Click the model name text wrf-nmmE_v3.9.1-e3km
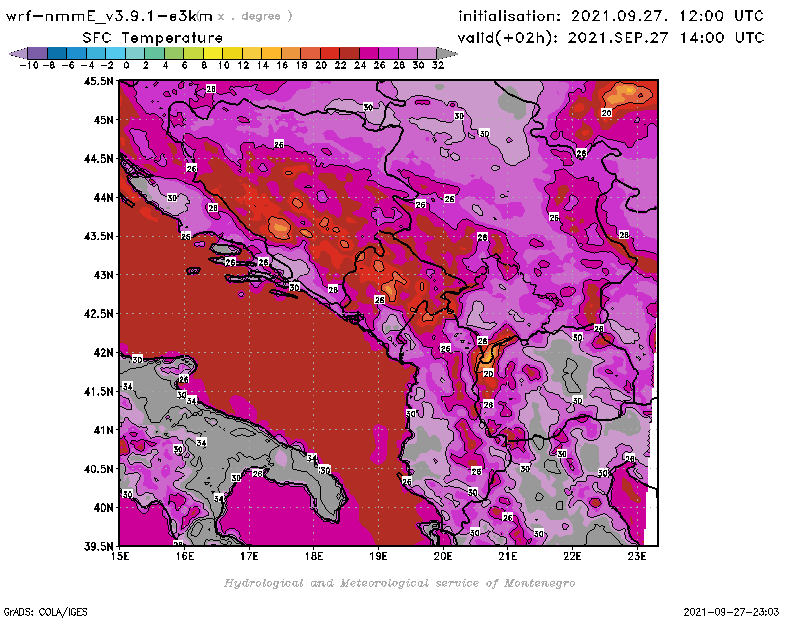Image resolution: width=800 pixels, height=618 pixels. [109, 16]
